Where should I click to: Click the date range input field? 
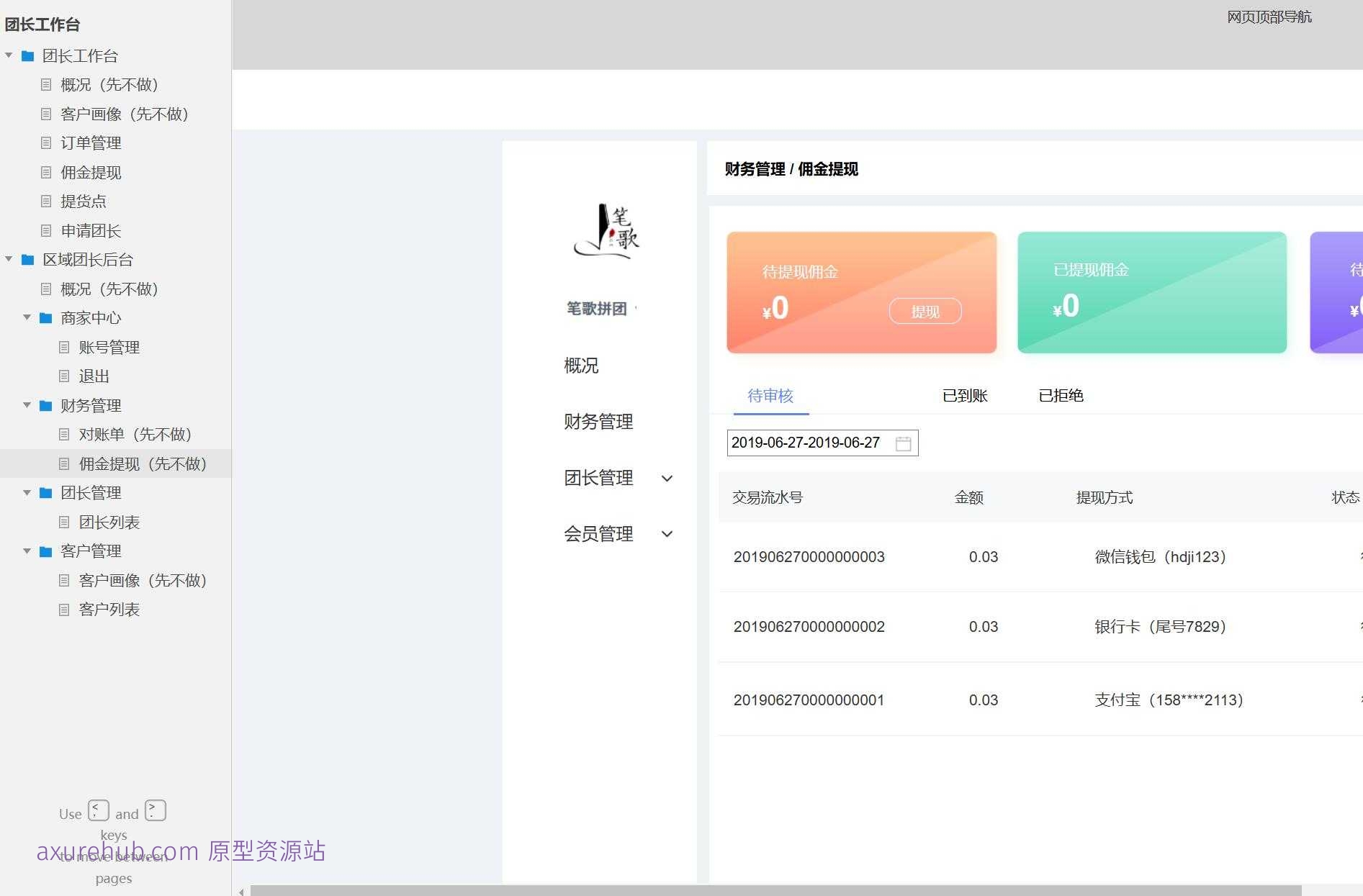pyautogui.click(x=806, y=443)
